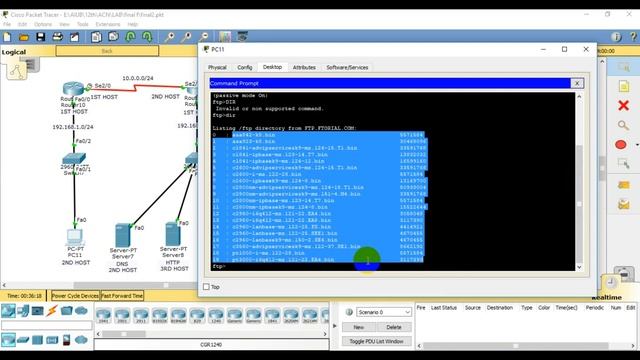The width and height of the screenshot is (640, 360).
Task: Click the green Redo icon
Action: tap(147, 37)
